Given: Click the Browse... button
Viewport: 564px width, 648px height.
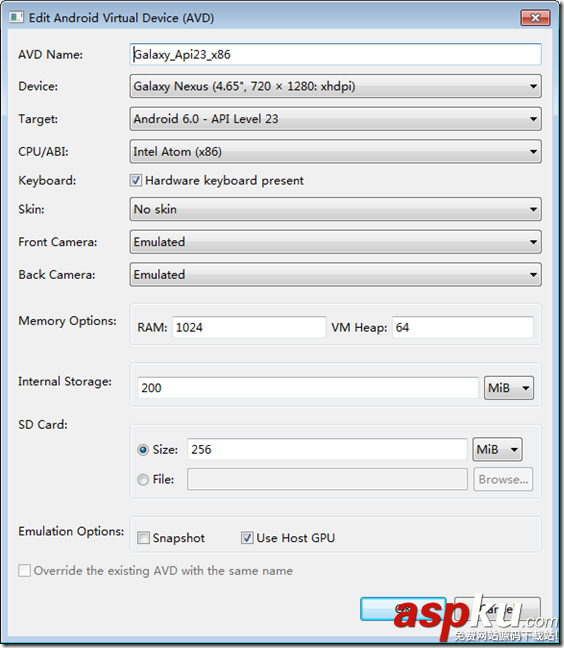Looking at the screenshot, I should pos(503,479).
